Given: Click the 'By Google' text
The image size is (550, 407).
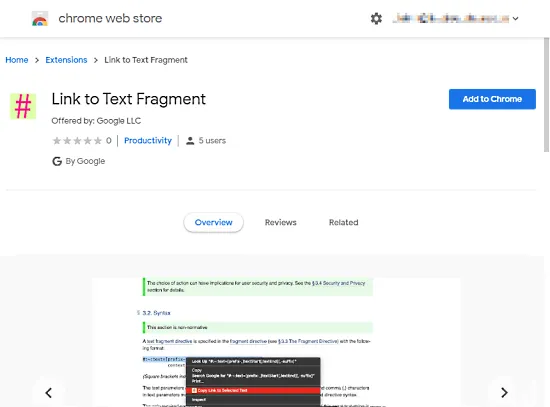Looking at the screenshot, I should pyautogui.click(x=85, y=161).
